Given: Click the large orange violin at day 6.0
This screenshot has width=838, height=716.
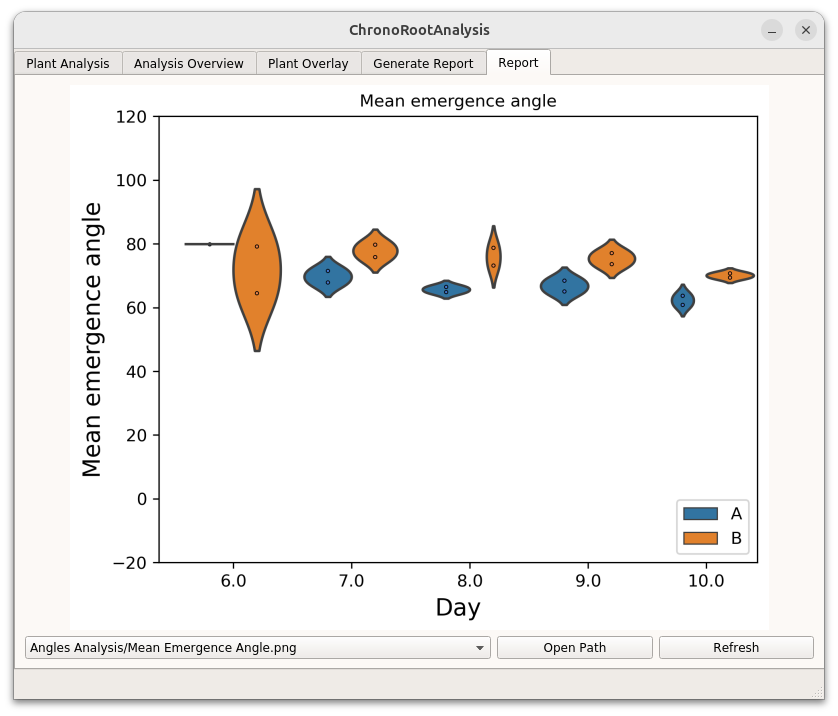Looking at the screenshot, I should pos(257,270).
